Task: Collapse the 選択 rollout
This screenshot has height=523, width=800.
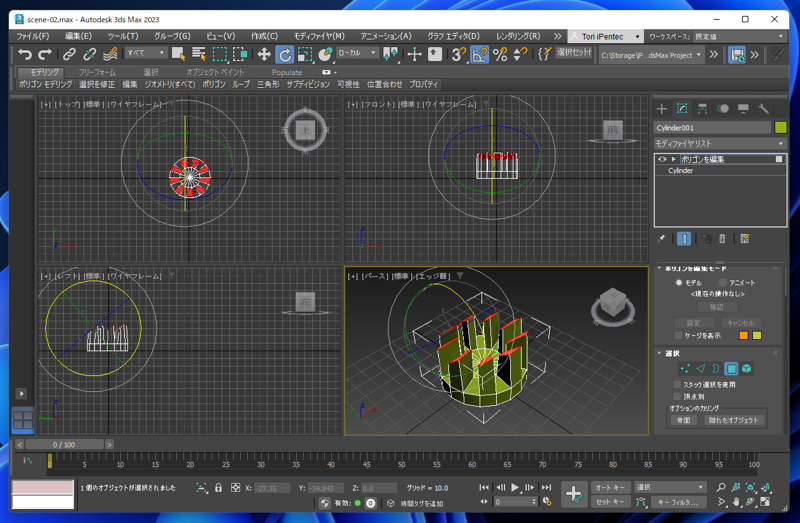Action: tap(659, 353)
